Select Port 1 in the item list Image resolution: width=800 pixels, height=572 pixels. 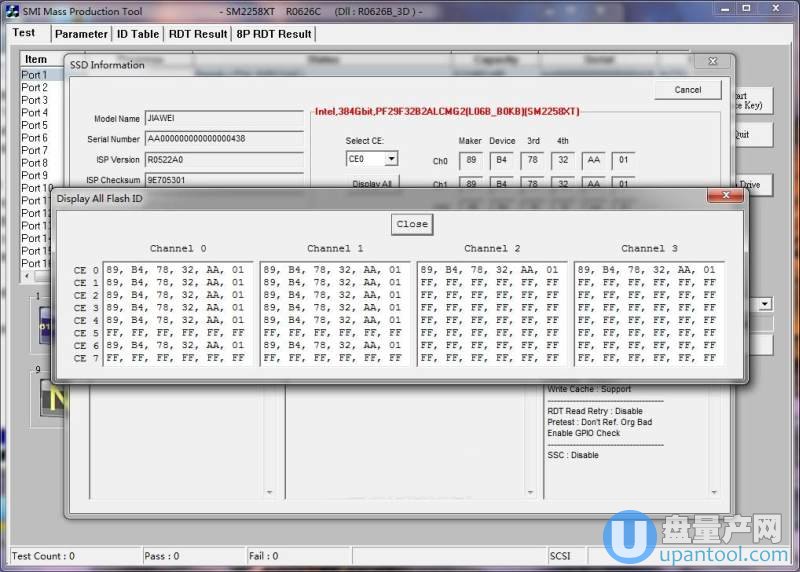(35, 75)
